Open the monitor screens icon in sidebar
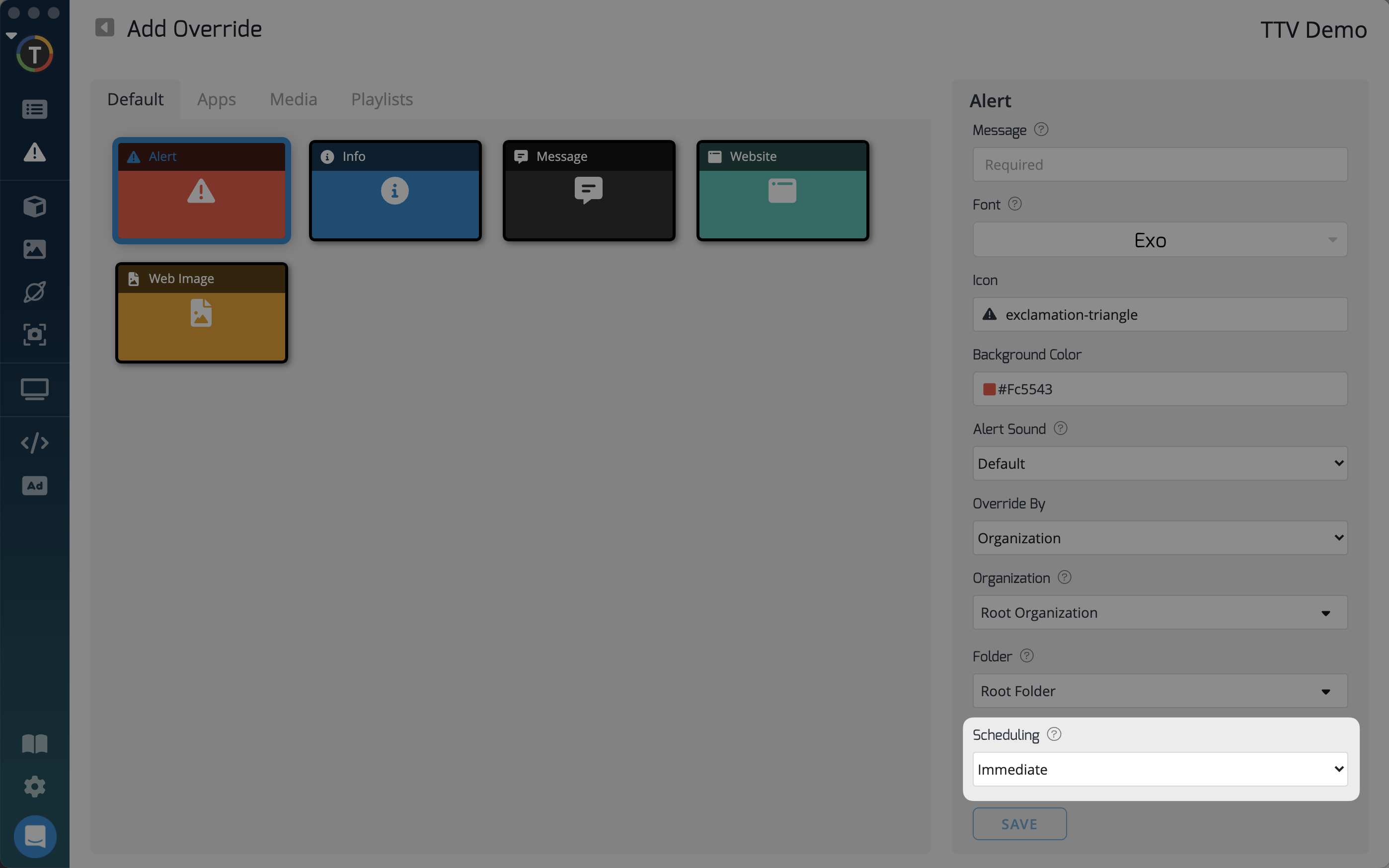1389x868 pixels. [x=34, y=389]
